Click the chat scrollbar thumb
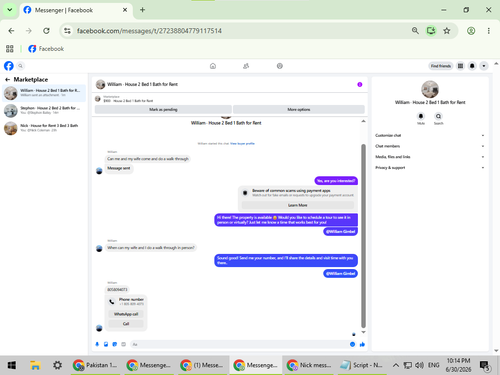 (363, 235)
